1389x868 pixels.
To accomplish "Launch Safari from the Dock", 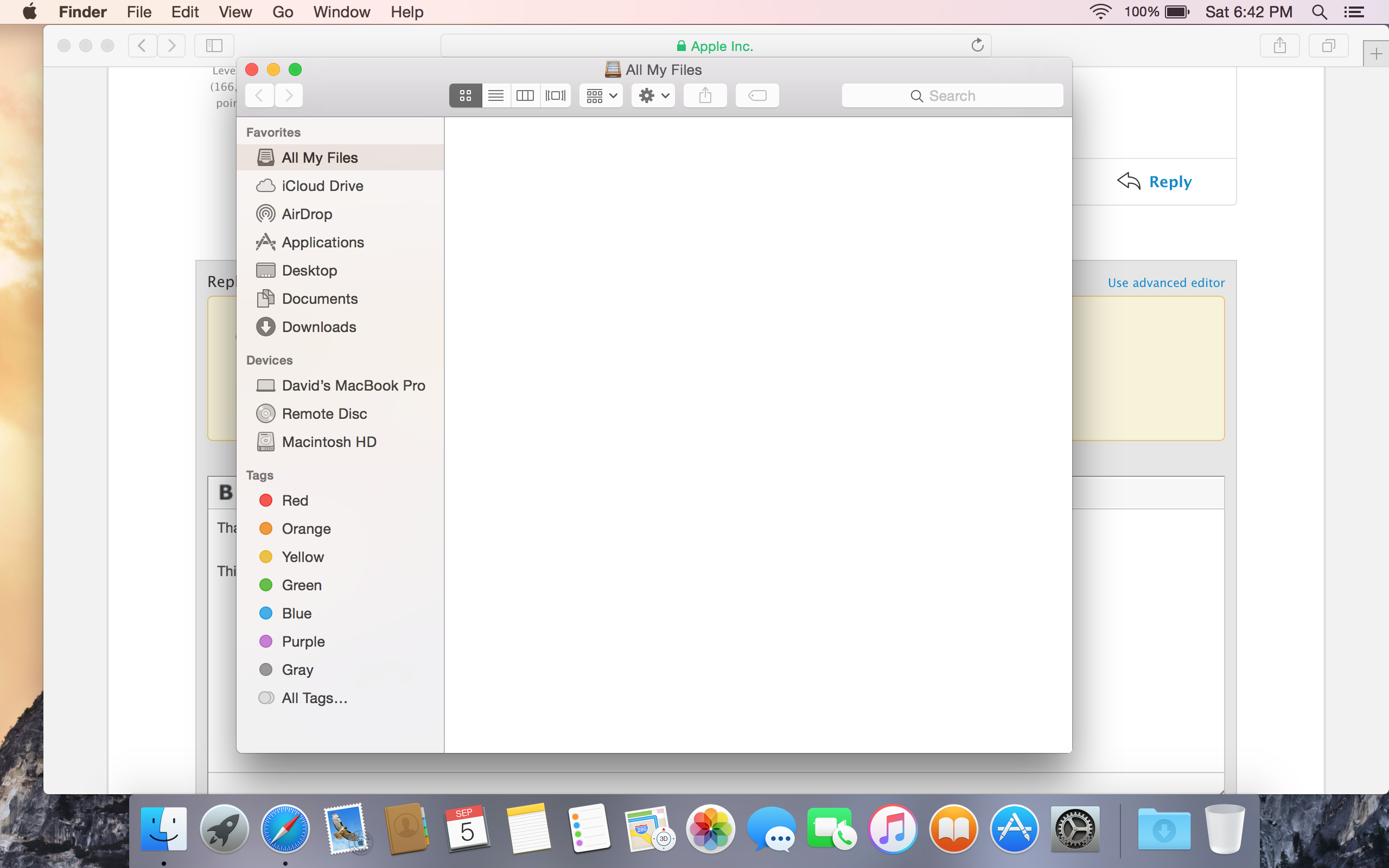I will pyautogui.click(x=285, y=828).
